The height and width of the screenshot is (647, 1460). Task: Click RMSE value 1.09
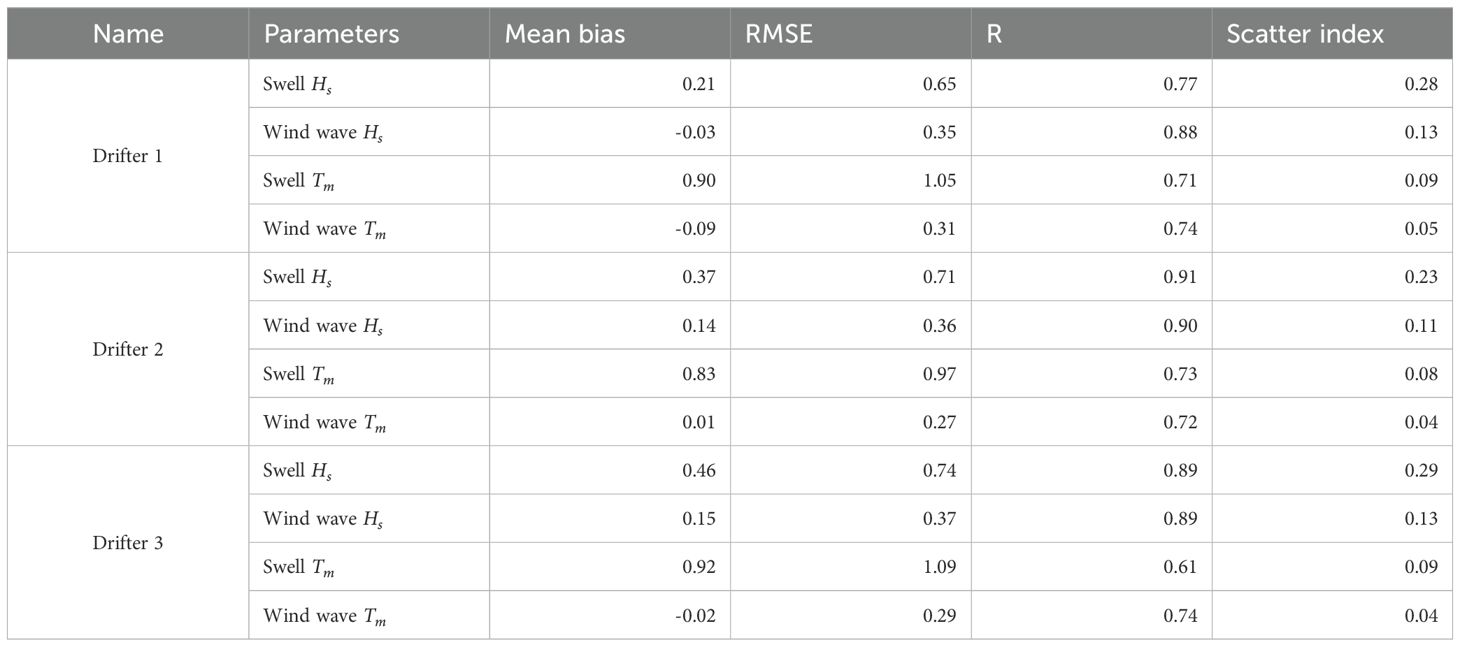[939, 567]
